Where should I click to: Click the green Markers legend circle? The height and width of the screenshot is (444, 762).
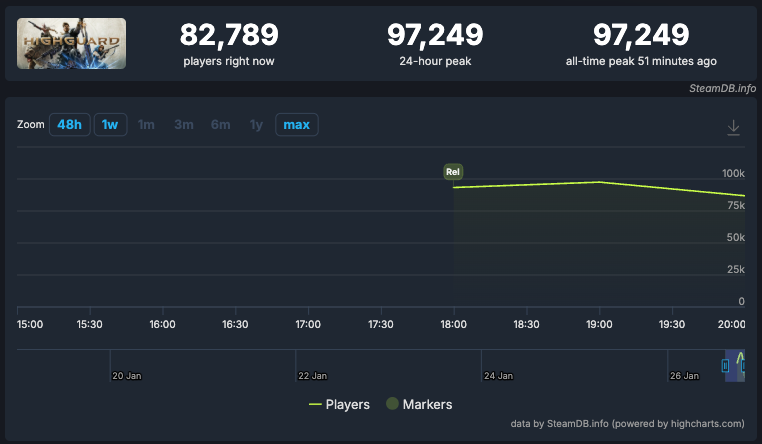click(x=393, y=404)
